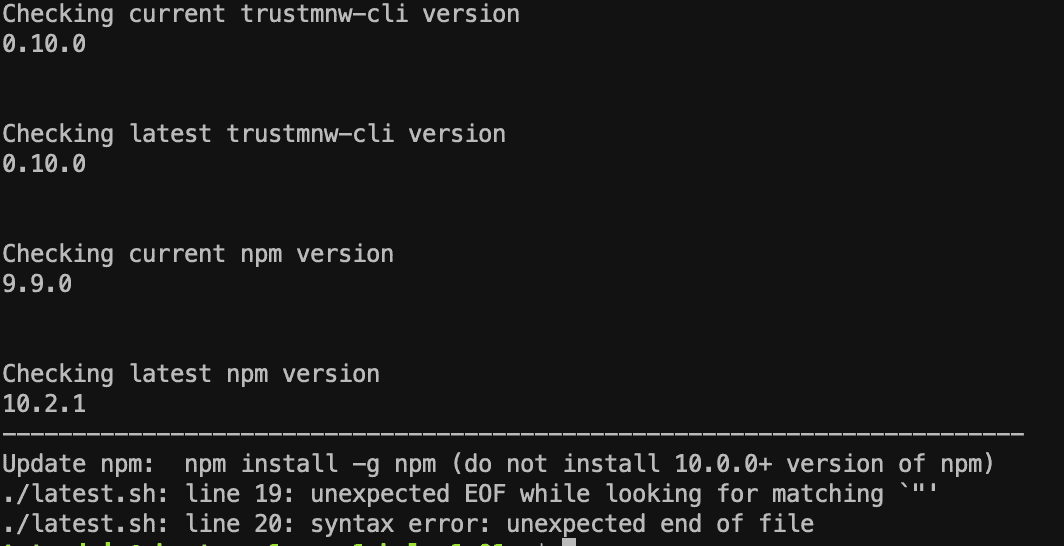Click the 'Checking latest trustmnw-cli version' line
Image resolution: width=1064 pixels, height=546 pixels.
(254, 134)
